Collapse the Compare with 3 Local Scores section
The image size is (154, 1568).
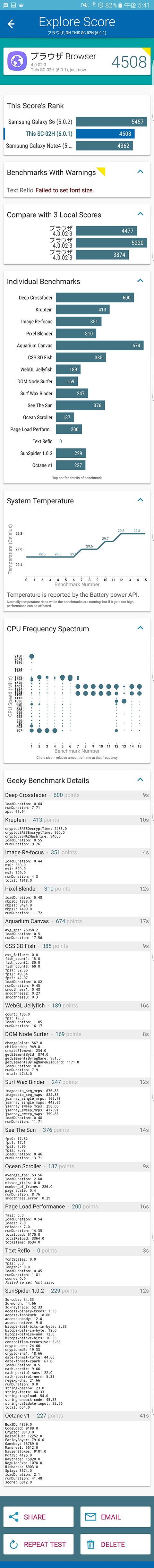point(140,214)
